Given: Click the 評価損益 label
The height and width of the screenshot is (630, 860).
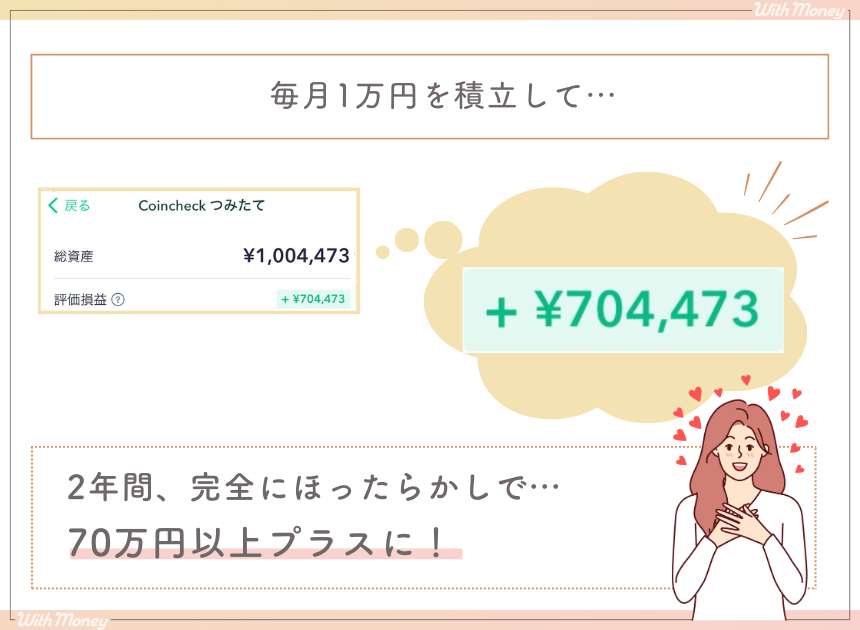Looking at the screenshot, I should [80, 299].
